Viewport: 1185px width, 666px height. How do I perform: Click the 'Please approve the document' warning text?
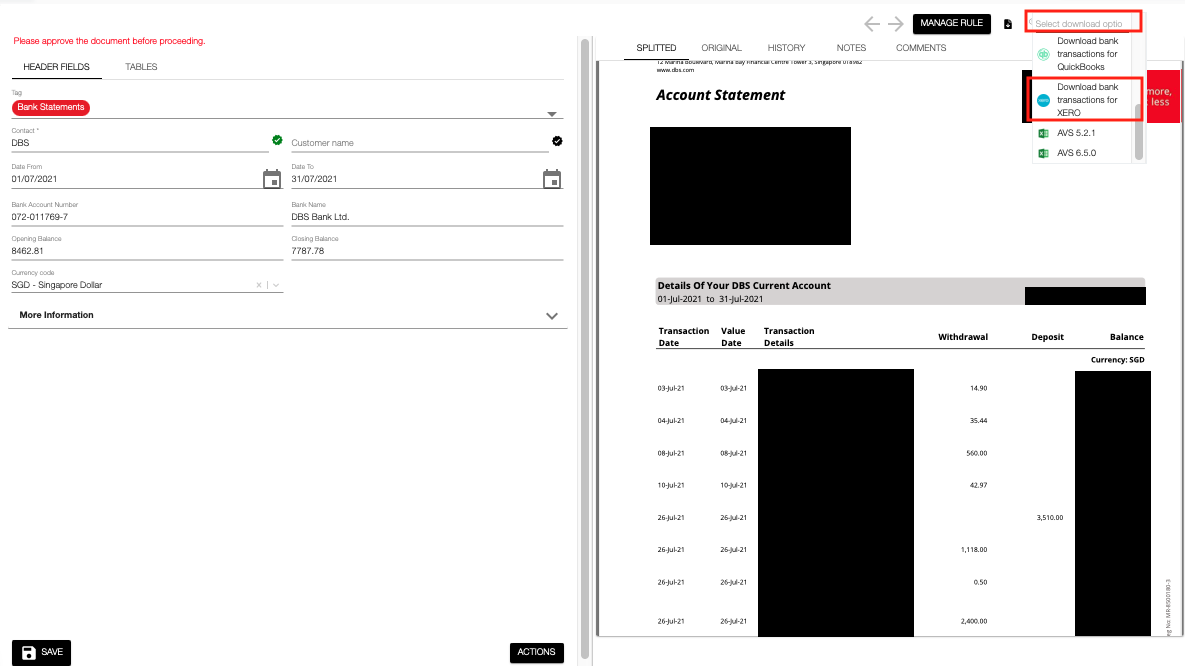109,41
